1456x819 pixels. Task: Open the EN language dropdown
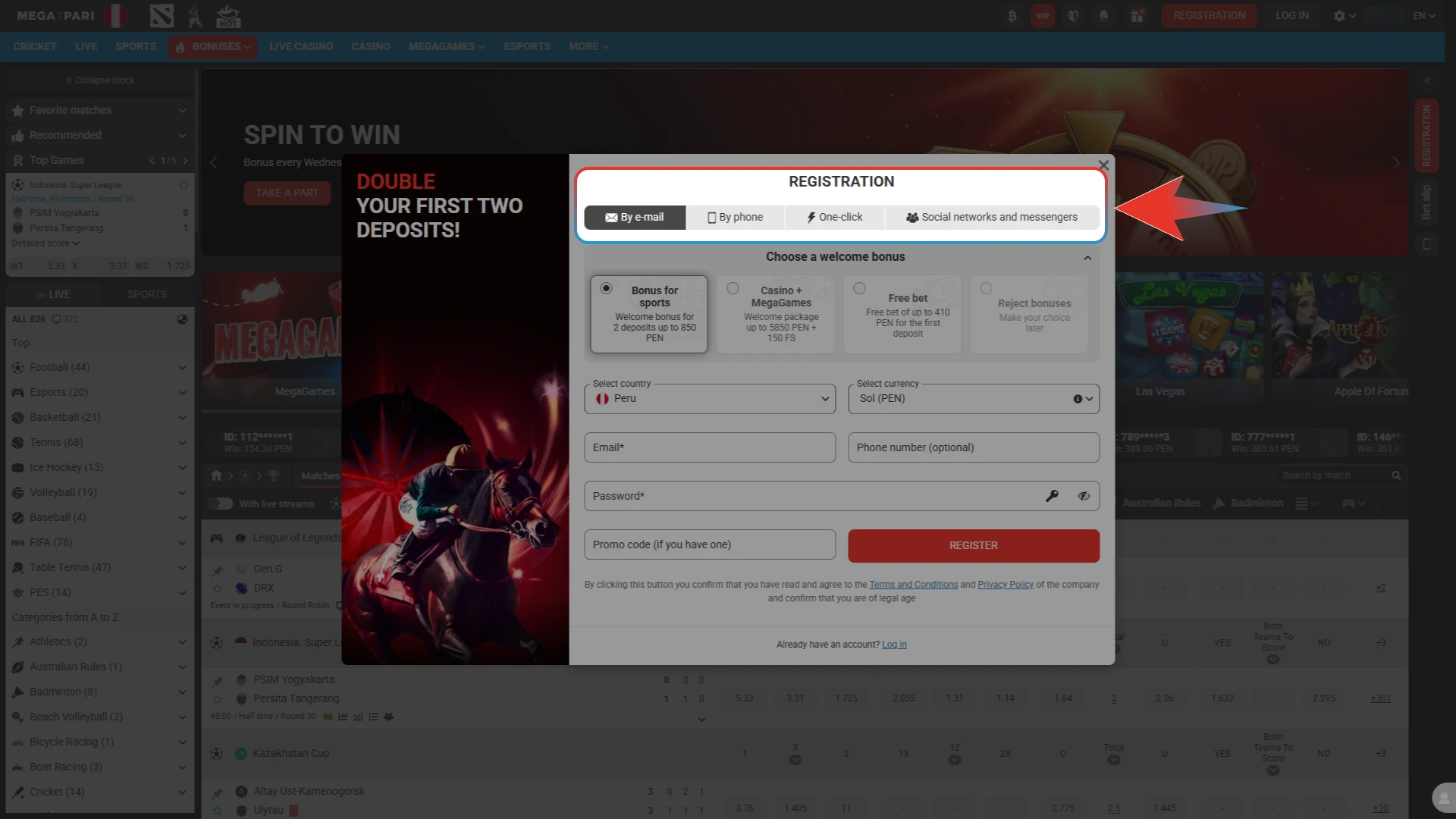(1423, 15)
